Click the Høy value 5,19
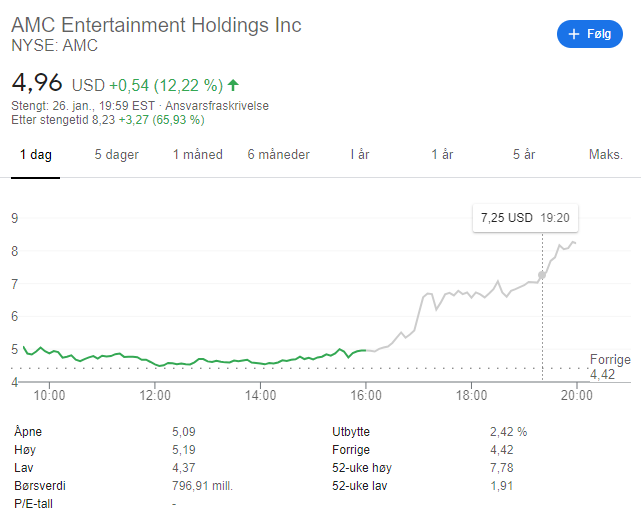The image size is (641, 521). tap(184, 450)
